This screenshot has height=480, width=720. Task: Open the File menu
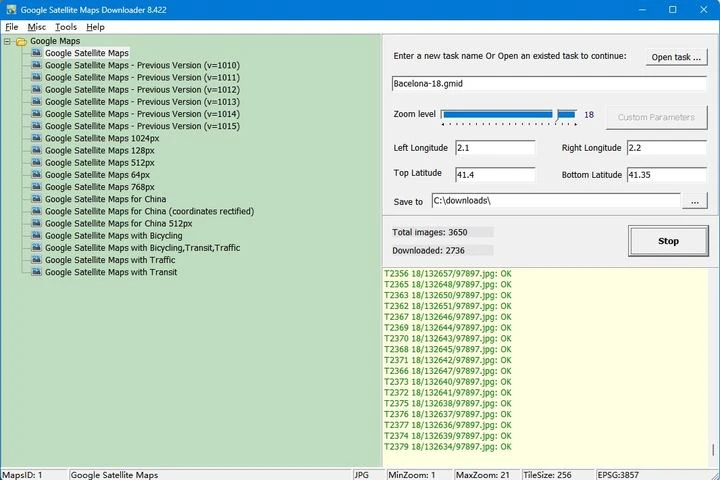[11, 27]
